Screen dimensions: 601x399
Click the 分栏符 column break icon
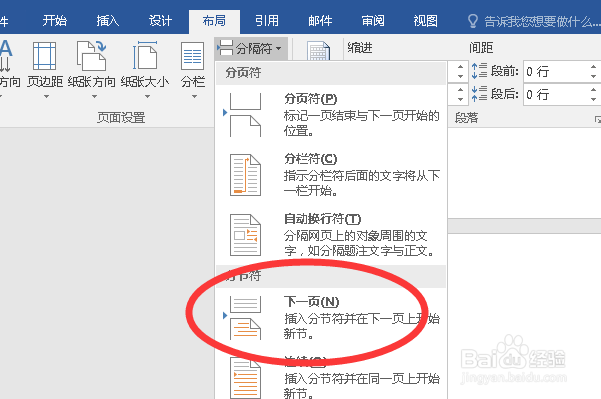[x=245, y=175]
